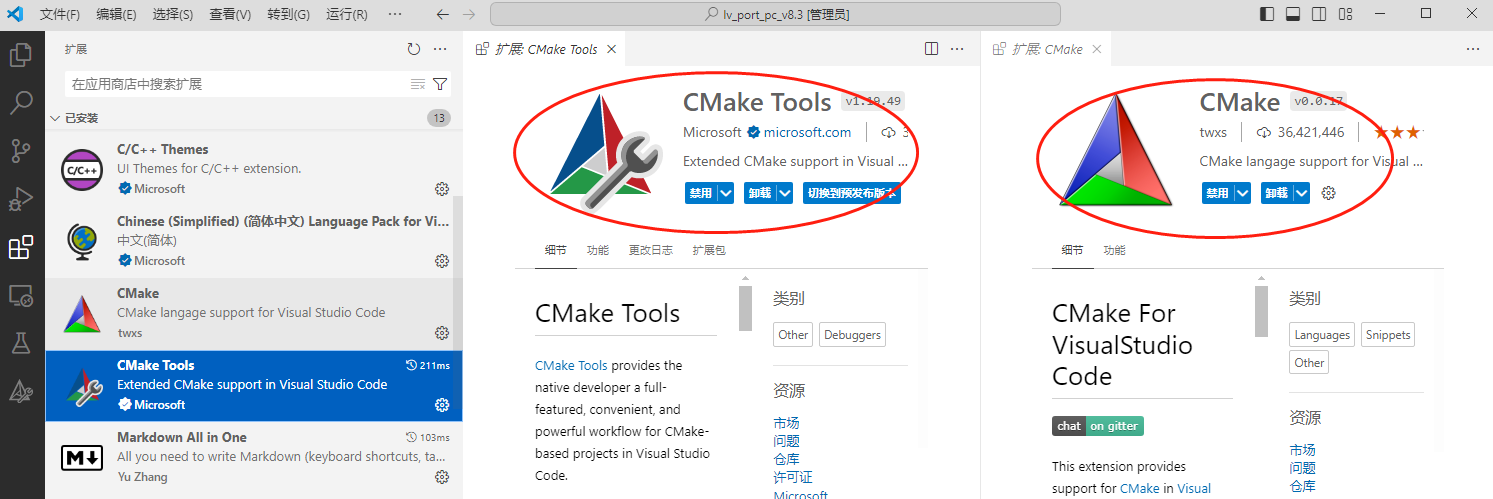The width and height of the screenshot is (1493, 499).
Task: Open gear menu for C/C++ Themes
Action: 442,189
